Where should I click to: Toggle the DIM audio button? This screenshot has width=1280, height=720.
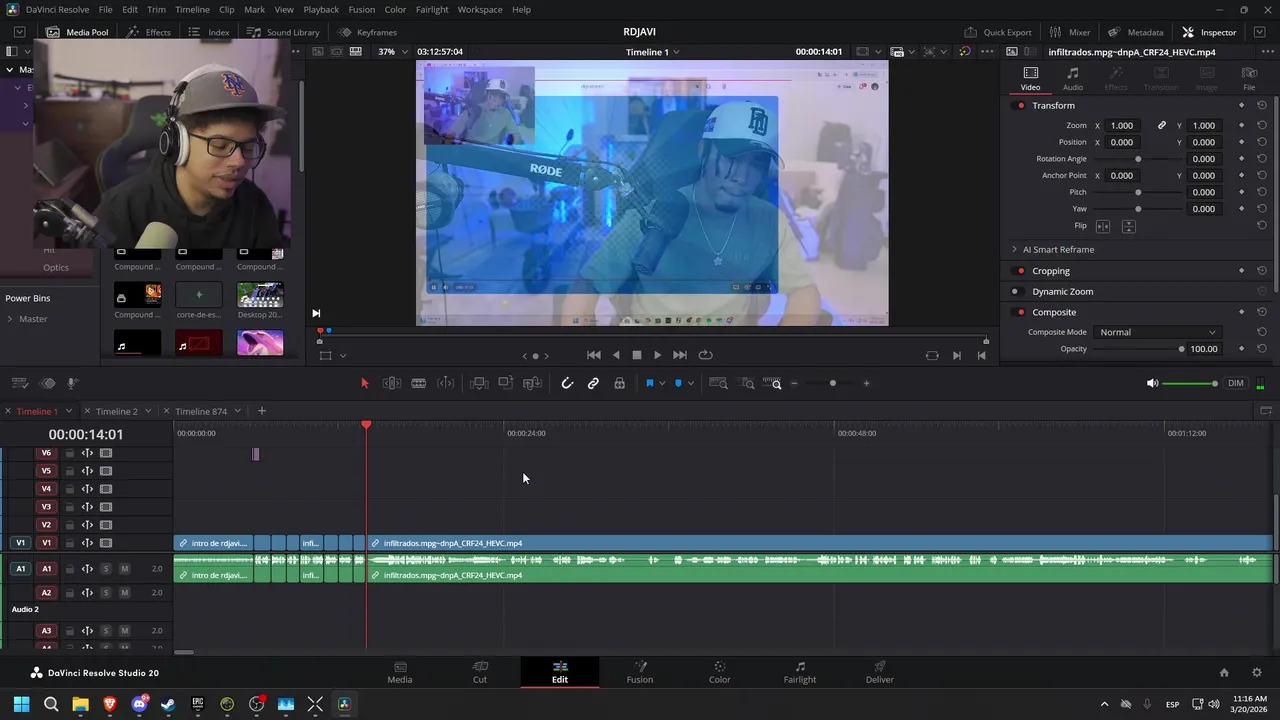pyautogui.click(x=1236, y=383)
